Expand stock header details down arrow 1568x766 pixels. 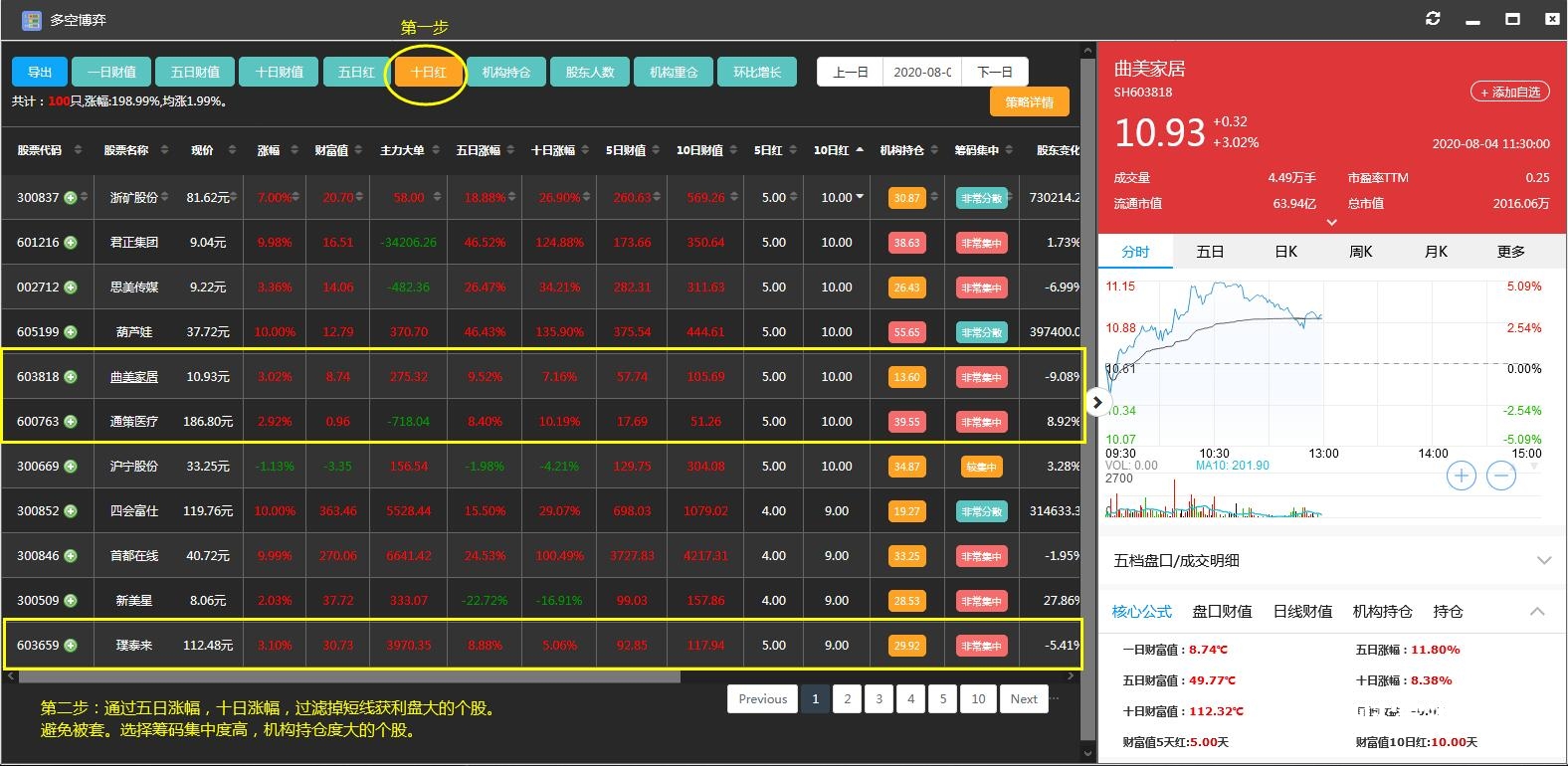pos(1332,223)
